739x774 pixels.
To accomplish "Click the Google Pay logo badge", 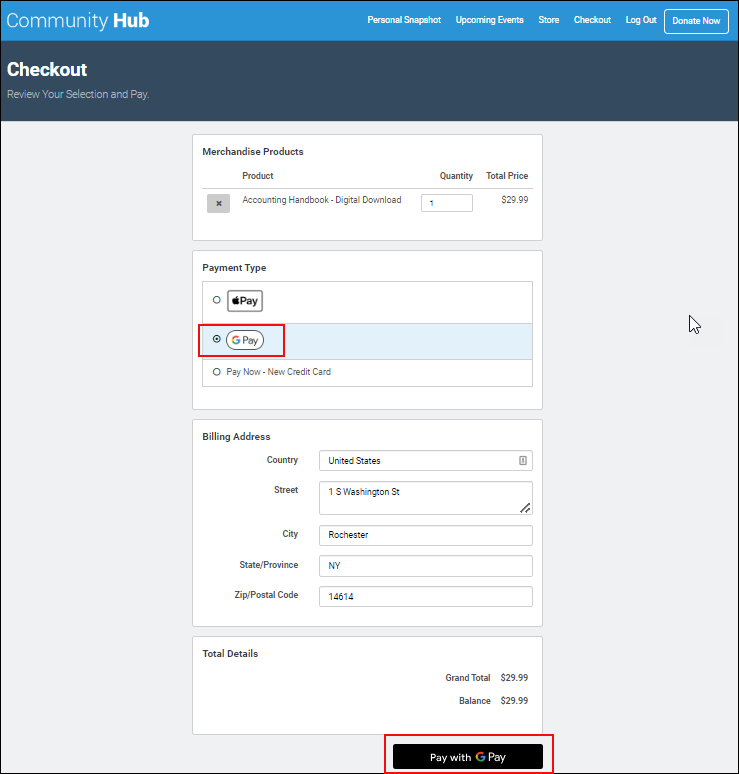I will click(245, 340).
